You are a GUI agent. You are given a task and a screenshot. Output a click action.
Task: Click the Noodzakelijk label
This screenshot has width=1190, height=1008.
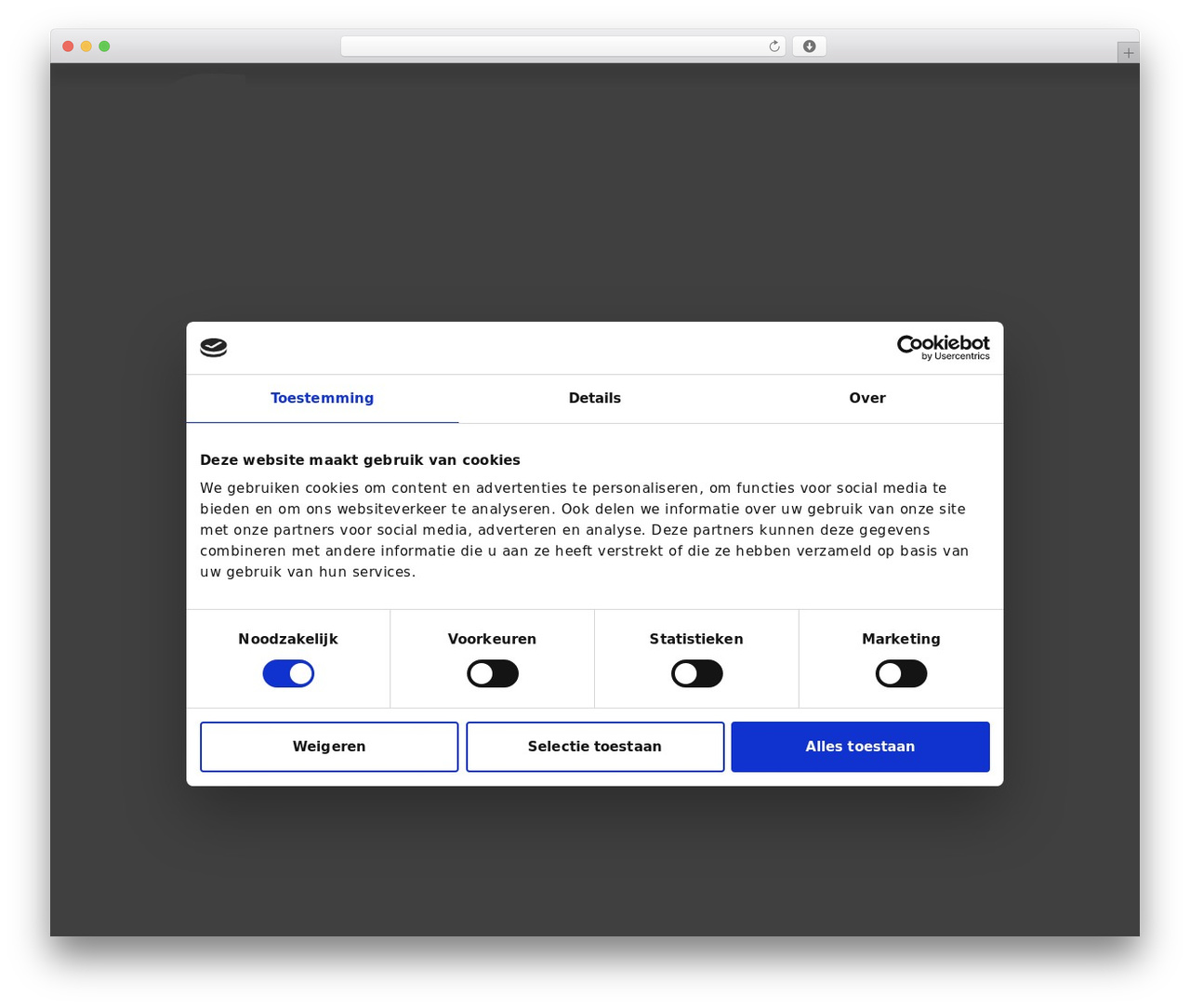288,639
